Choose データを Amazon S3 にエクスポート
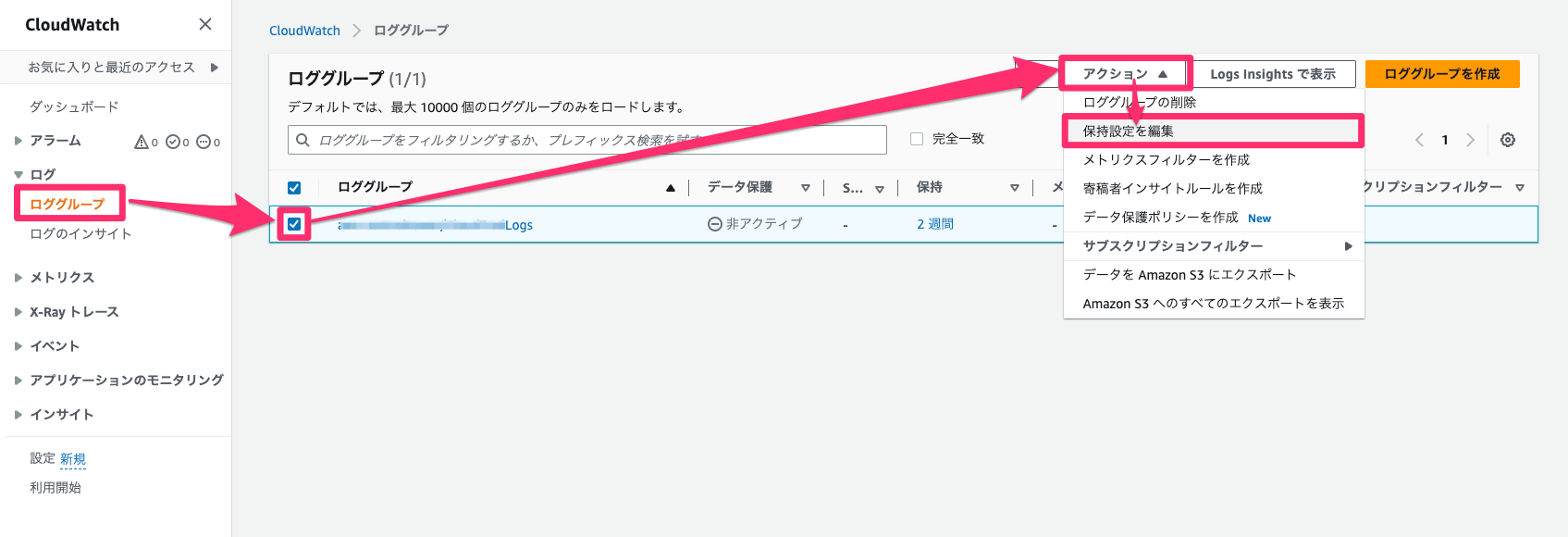 1214,274
